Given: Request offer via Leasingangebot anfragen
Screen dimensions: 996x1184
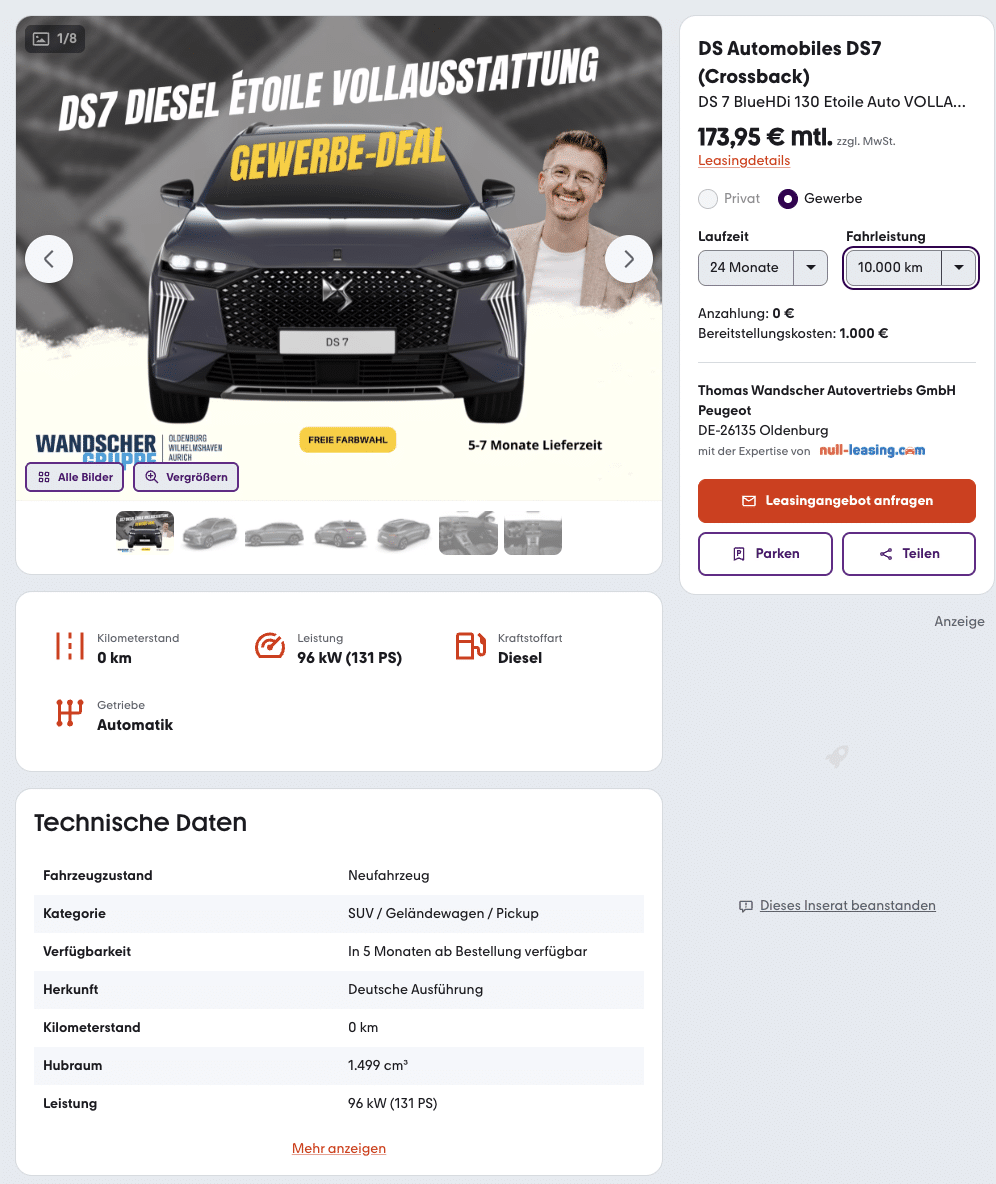Looking at the screenshot, I should point(837,501).
